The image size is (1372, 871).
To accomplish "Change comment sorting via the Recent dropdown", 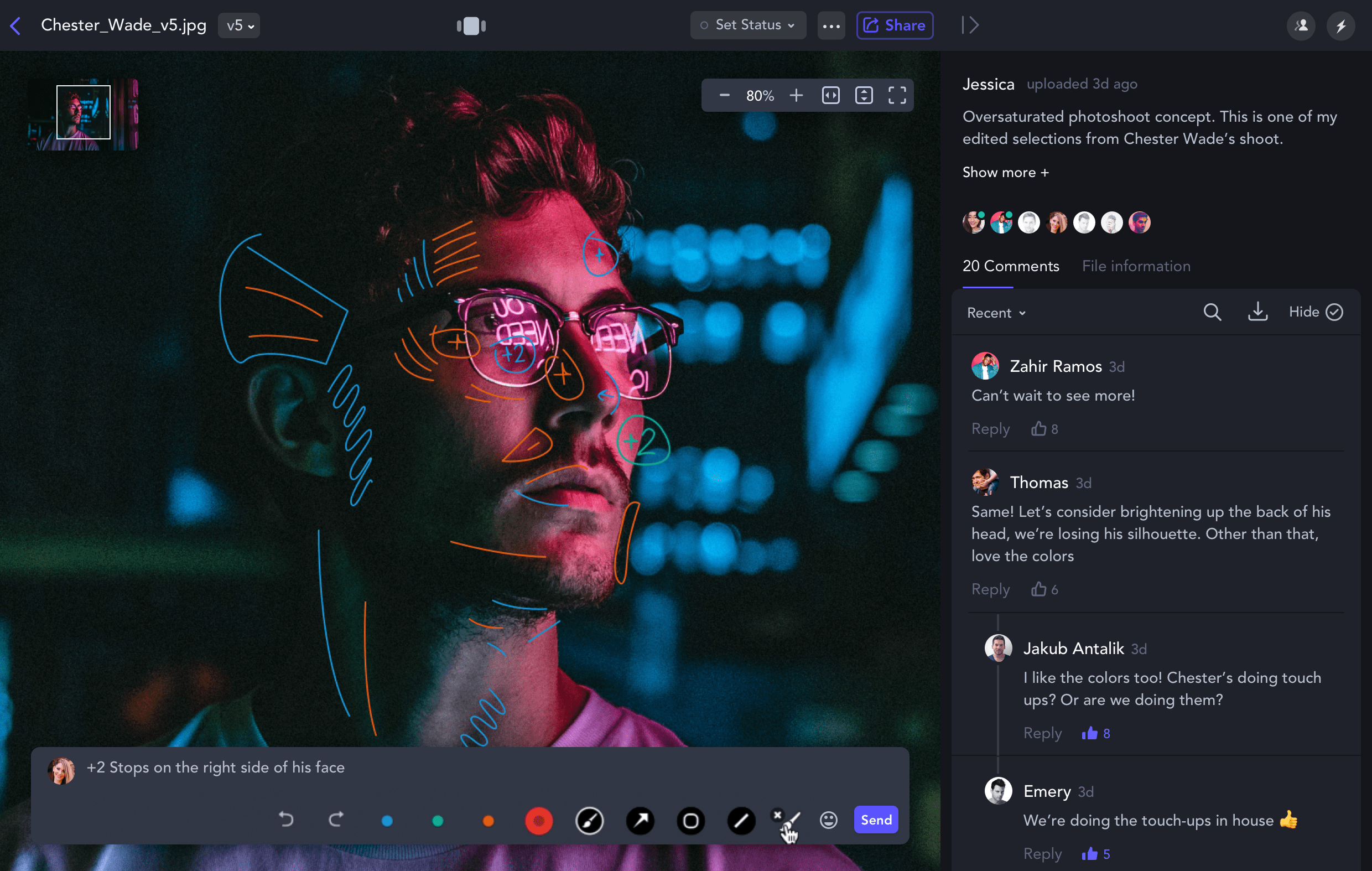I will point(995,312).
